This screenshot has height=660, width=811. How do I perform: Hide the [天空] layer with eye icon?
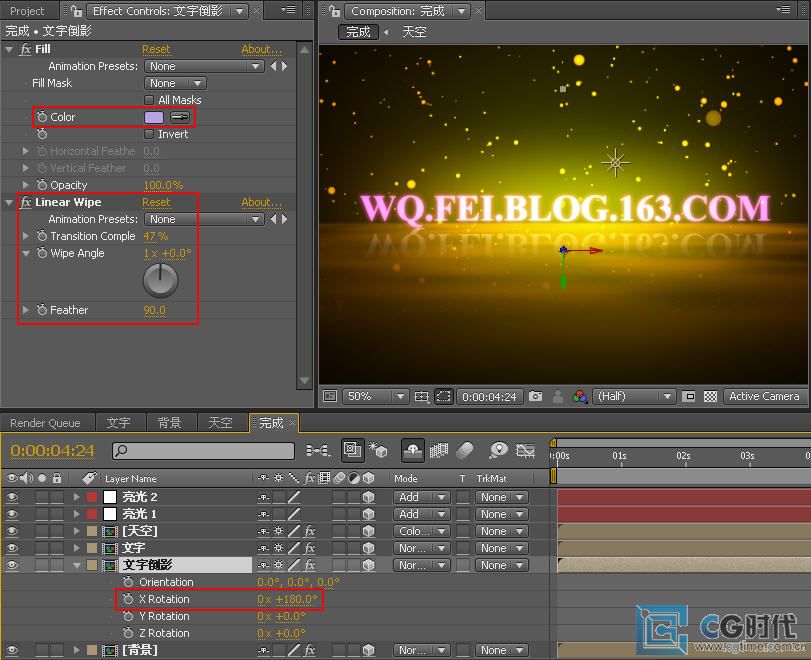point(11,531)
